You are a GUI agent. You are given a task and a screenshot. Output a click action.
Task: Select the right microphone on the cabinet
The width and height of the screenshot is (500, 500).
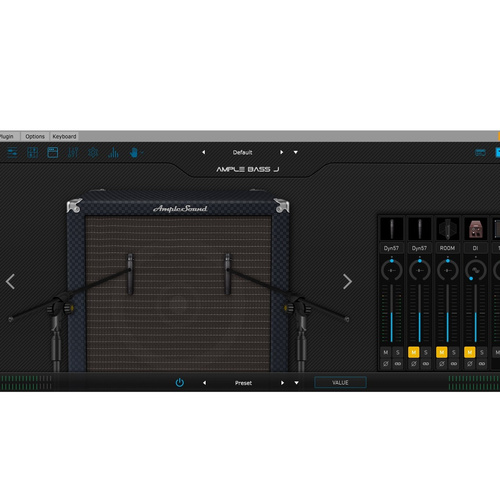click(x=227, y=274)
